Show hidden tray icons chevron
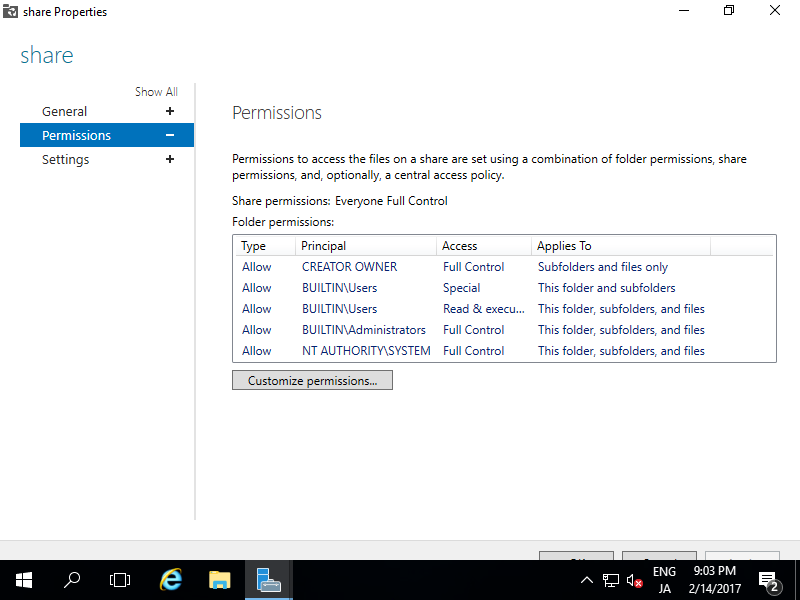The image size is (800, 600). click(x=587, y=580)
